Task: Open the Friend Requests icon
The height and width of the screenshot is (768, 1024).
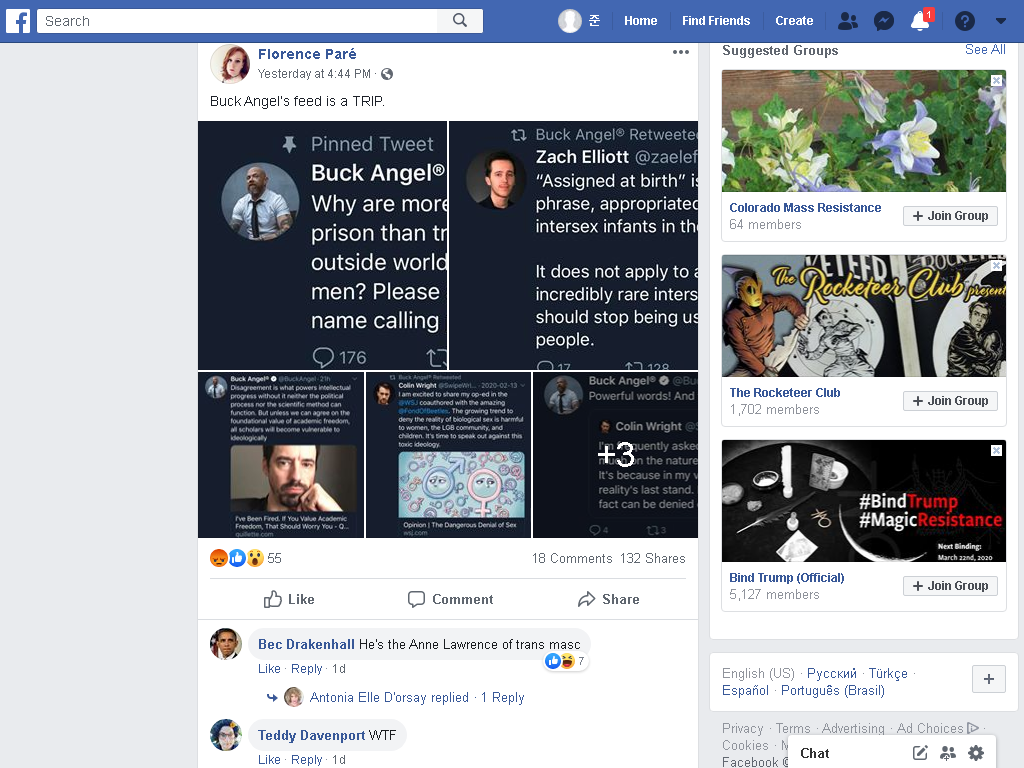Action: click(848, 21)
